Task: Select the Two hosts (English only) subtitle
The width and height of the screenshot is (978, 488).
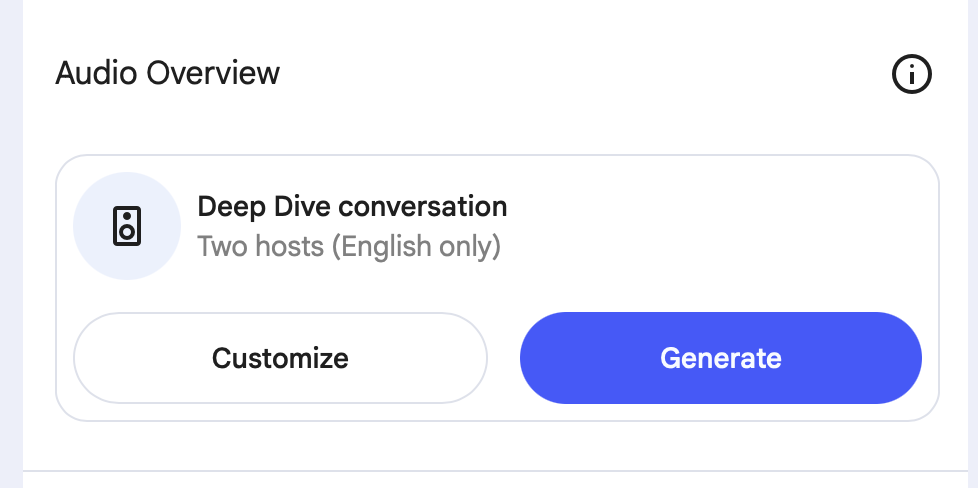Action: coord(349,246)
